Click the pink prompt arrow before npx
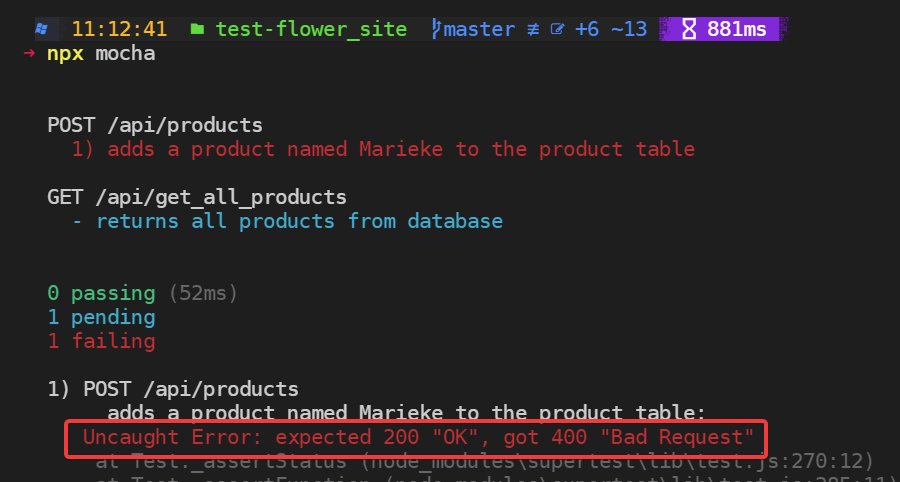Screen dimensions: 900x482 click(x=29, y=53)
